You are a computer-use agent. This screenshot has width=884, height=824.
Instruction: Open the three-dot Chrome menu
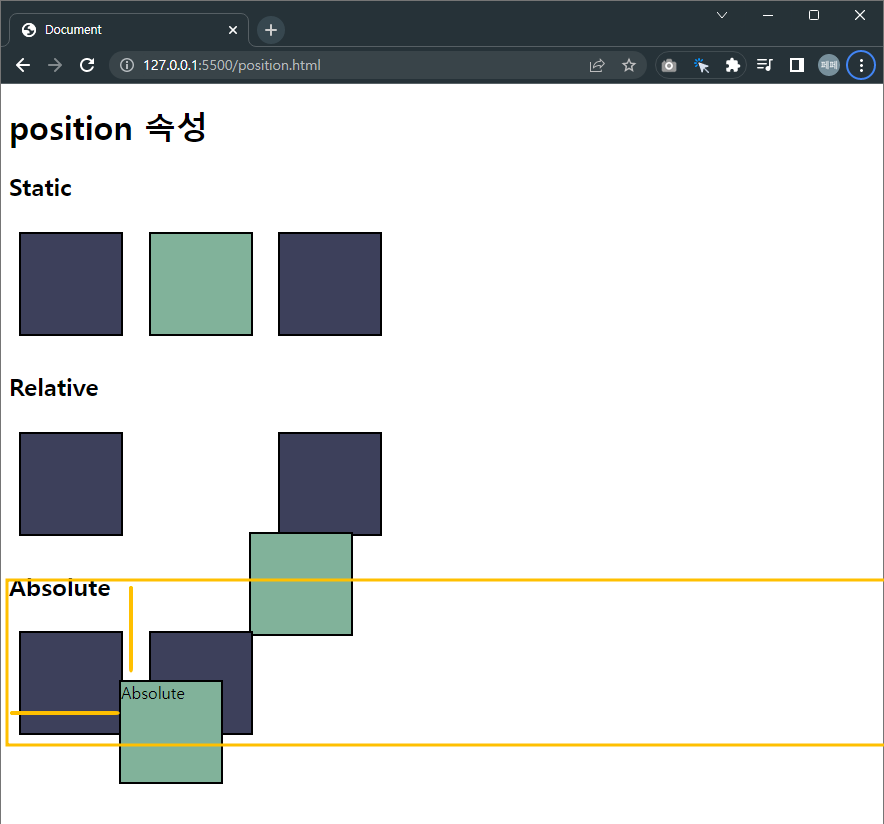click(861, 64)
